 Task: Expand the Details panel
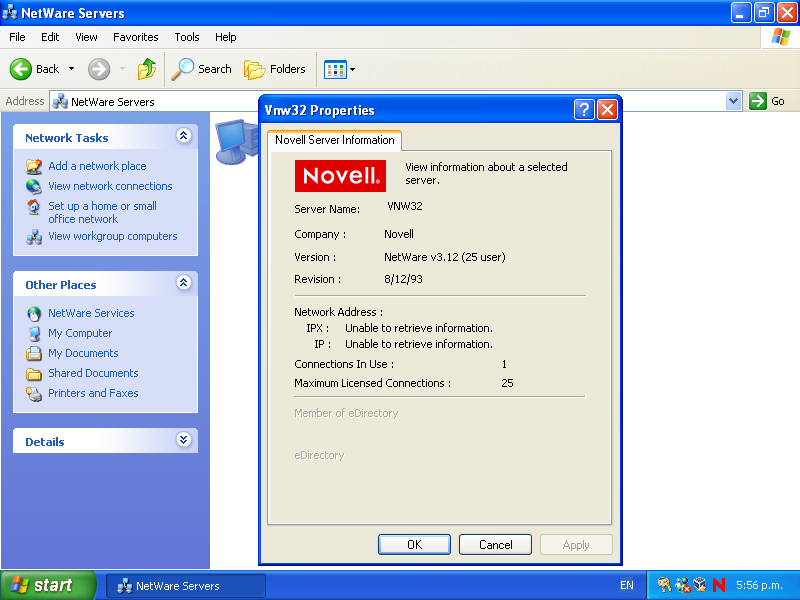click(184, 440)
